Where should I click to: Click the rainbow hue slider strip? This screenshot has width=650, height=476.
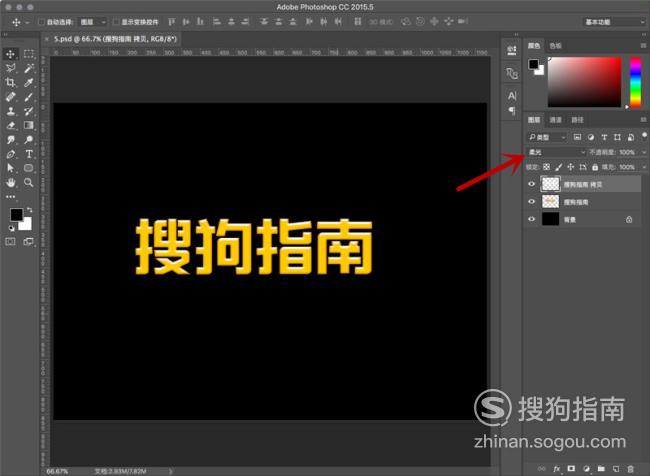(x=635, y=82)
